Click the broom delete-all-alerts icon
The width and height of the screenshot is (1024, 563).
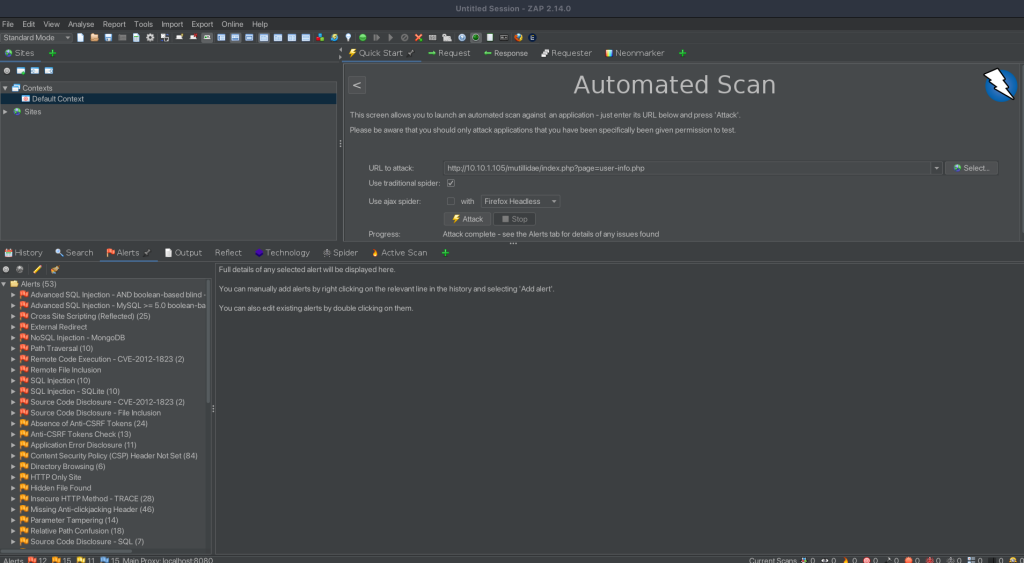tap(54, 269)
